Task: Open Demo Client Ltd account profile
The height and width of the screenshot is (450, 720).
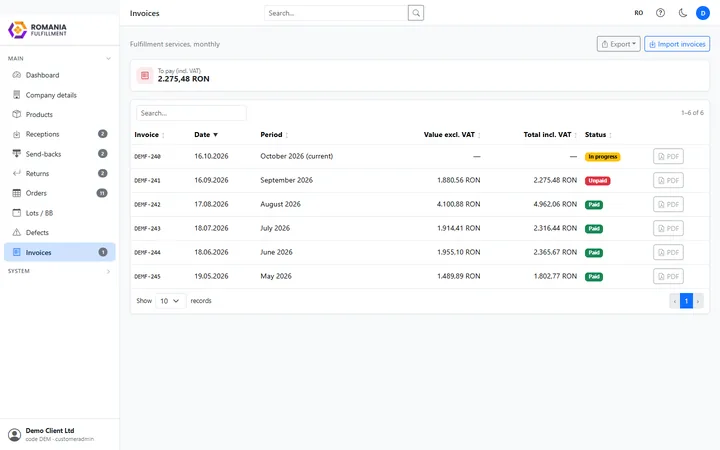Action: 60,434
